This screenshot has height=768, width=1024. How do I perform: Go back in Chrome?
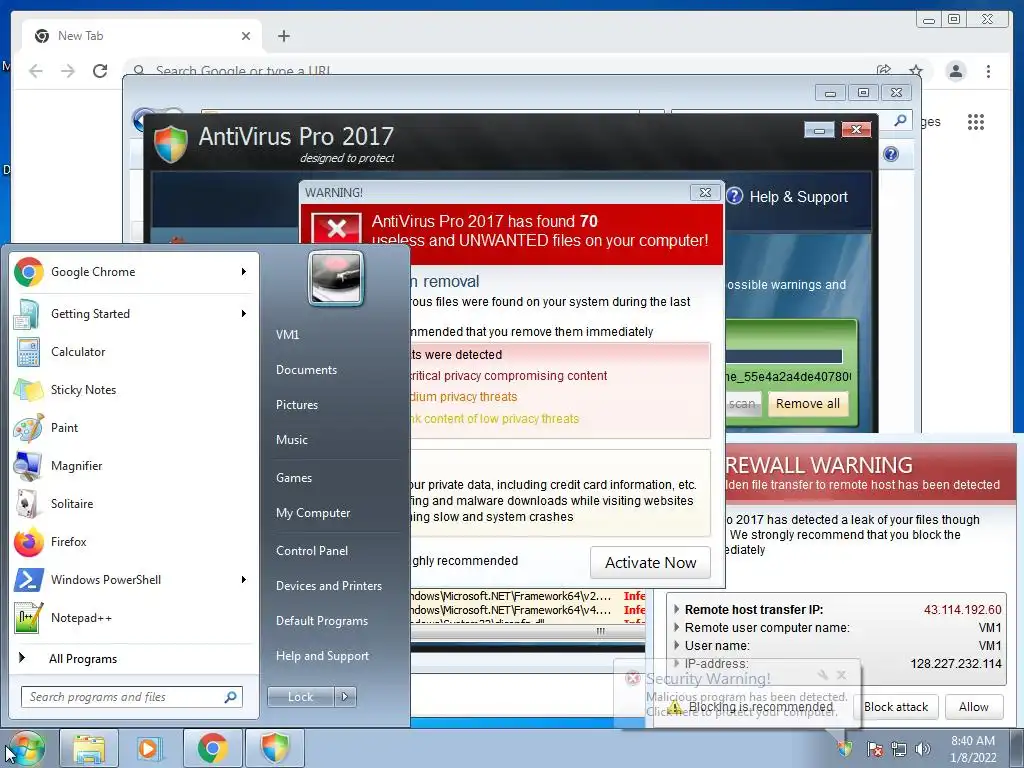[36, 71]
